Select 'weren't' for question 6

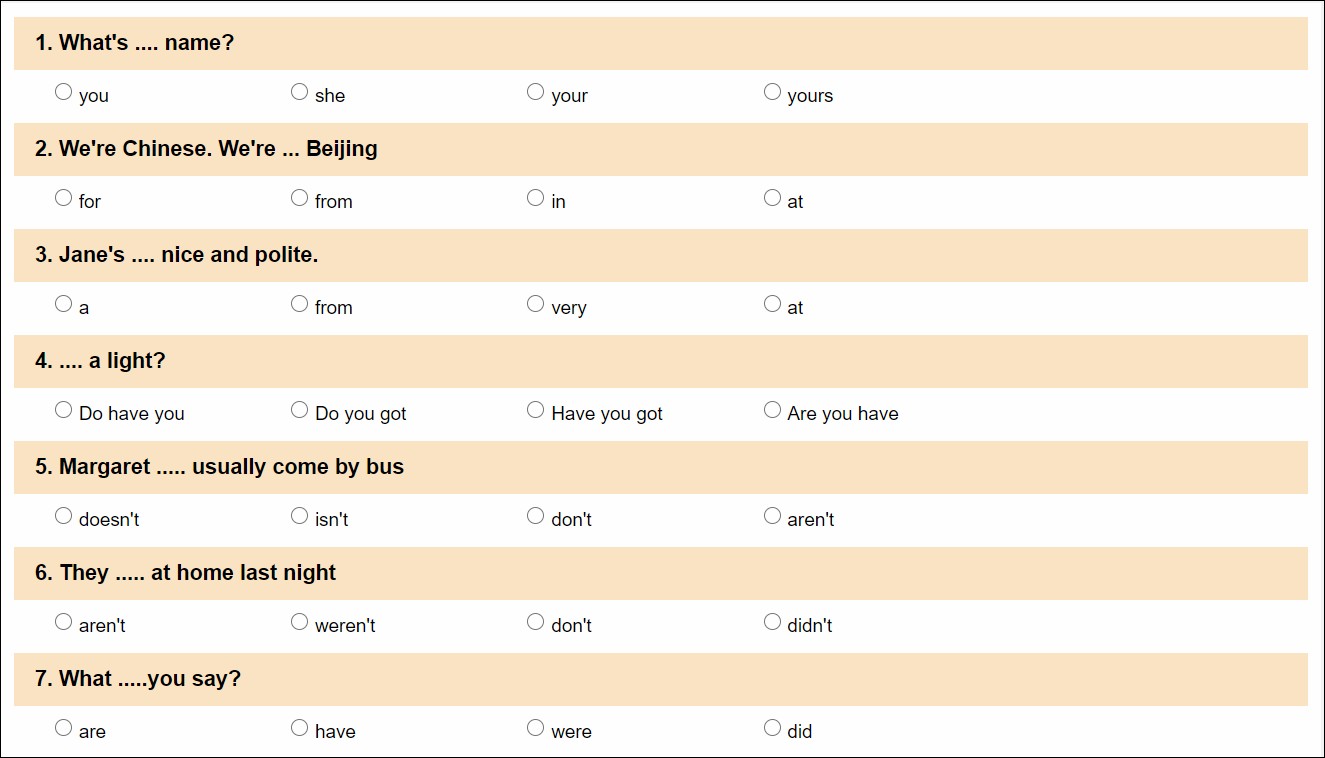point(300,622)
